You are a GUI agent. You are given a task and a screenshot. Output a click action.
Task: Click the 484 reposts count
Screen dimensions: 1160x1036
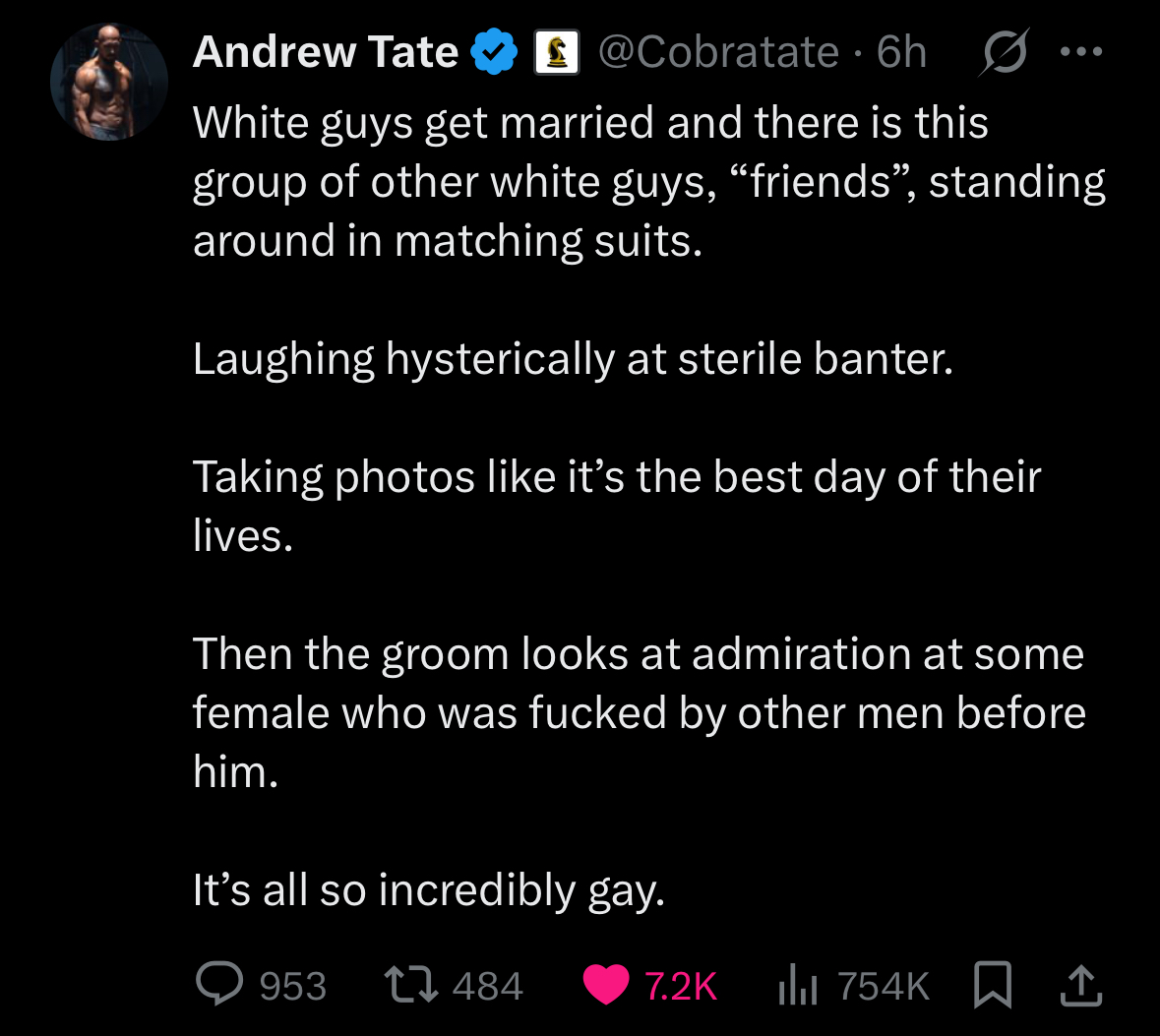point(488,987)
